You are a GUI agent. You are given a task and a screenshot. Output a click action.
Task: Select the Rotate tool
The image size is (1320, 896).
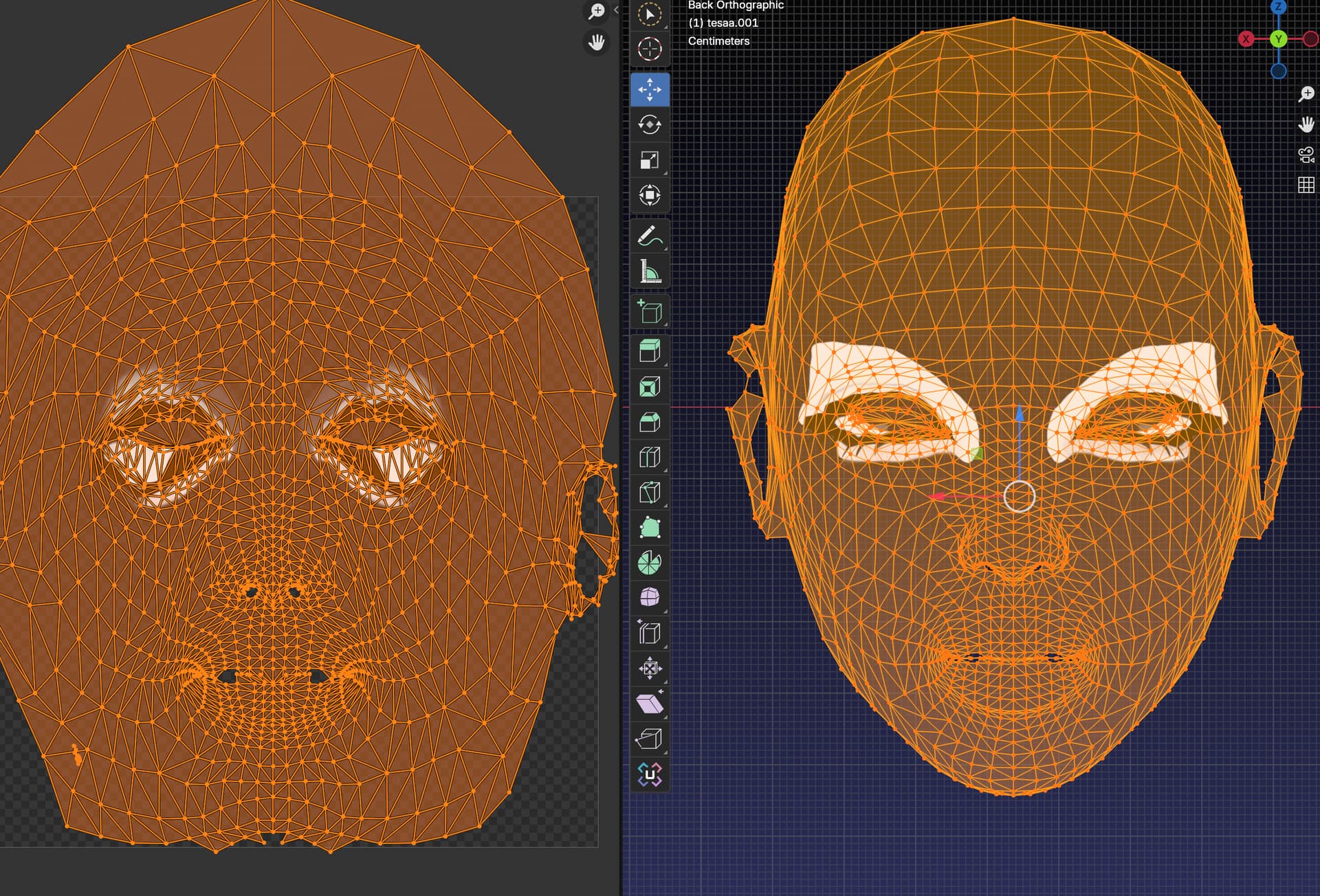pyautogui.click(x=650, y=125)
